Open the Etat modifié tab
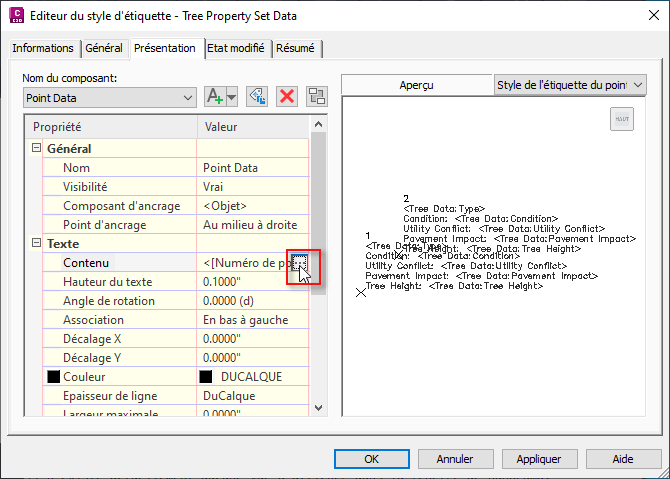The image size is (670, 479). pyautogui.click(x=236, y=48)
